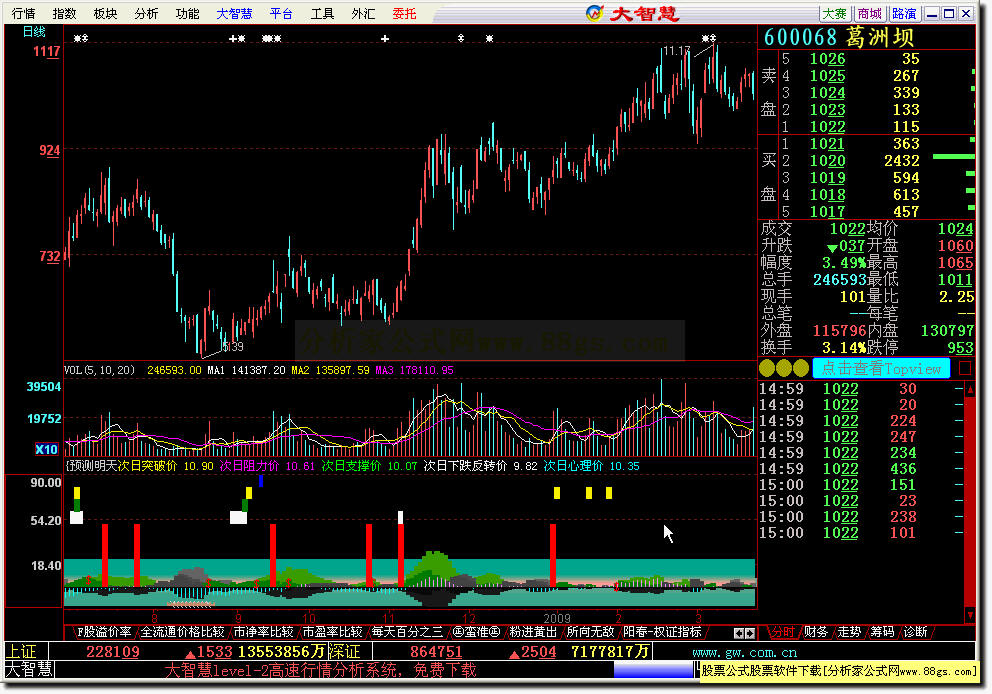992x694 pixels.
Task: Open the 指数 menu
Action: coord(65,13)
